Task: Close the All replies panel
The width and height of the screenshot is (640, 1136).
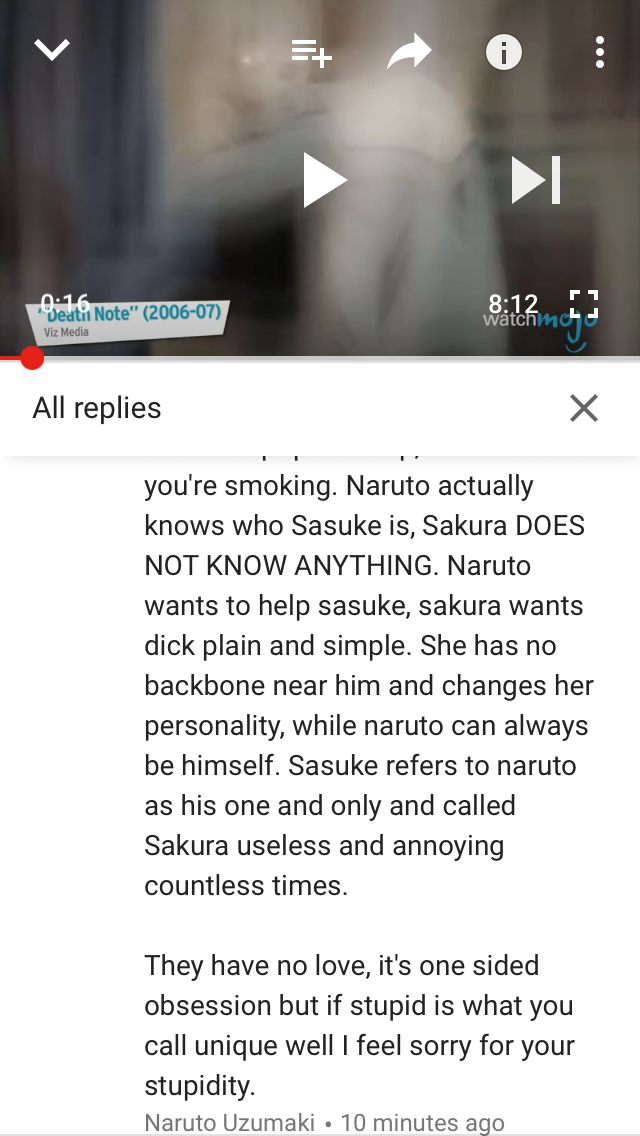Action: pos(583,408)
